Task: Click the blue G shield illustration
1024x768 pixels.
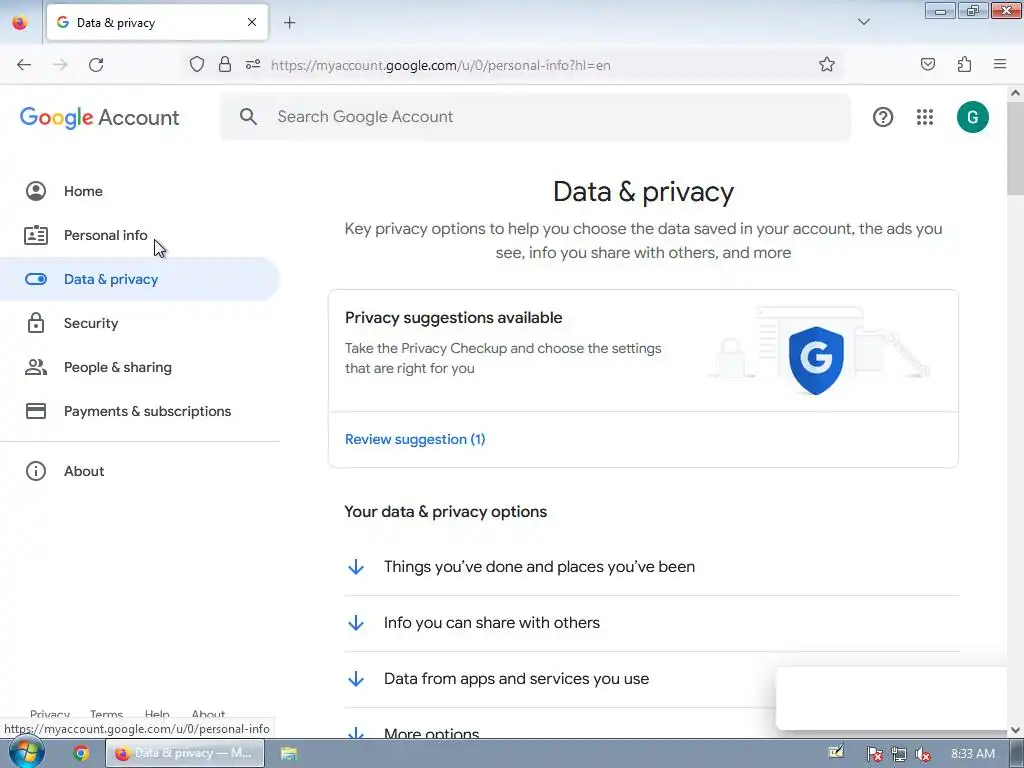Action: [x=816, y=360]
